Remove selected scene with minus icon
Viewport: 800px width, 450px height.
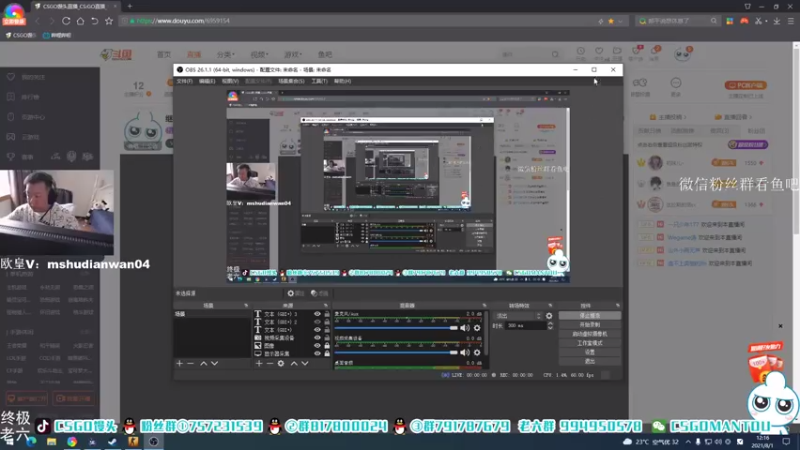[190, 363]
